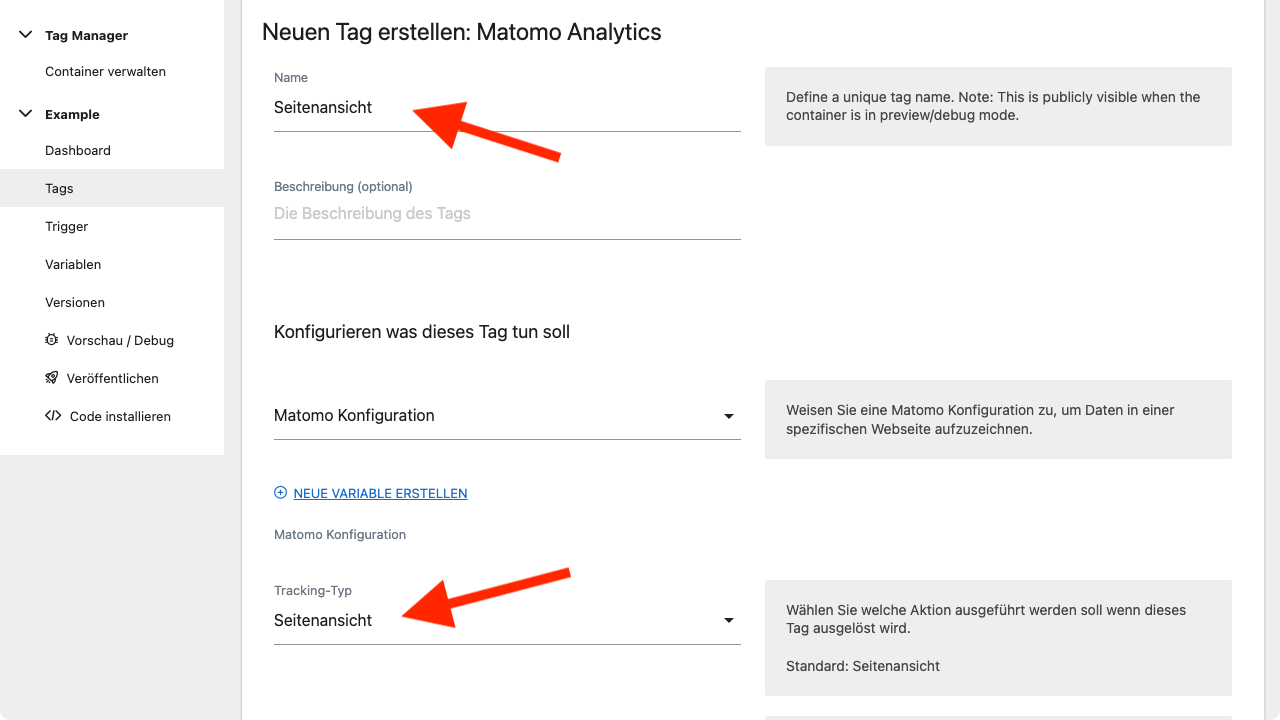The image size is (1280, 720).
Task: Click the rocket icon next to Veröffentlichen
Action: pyautogui.click(x=52, y=378)
